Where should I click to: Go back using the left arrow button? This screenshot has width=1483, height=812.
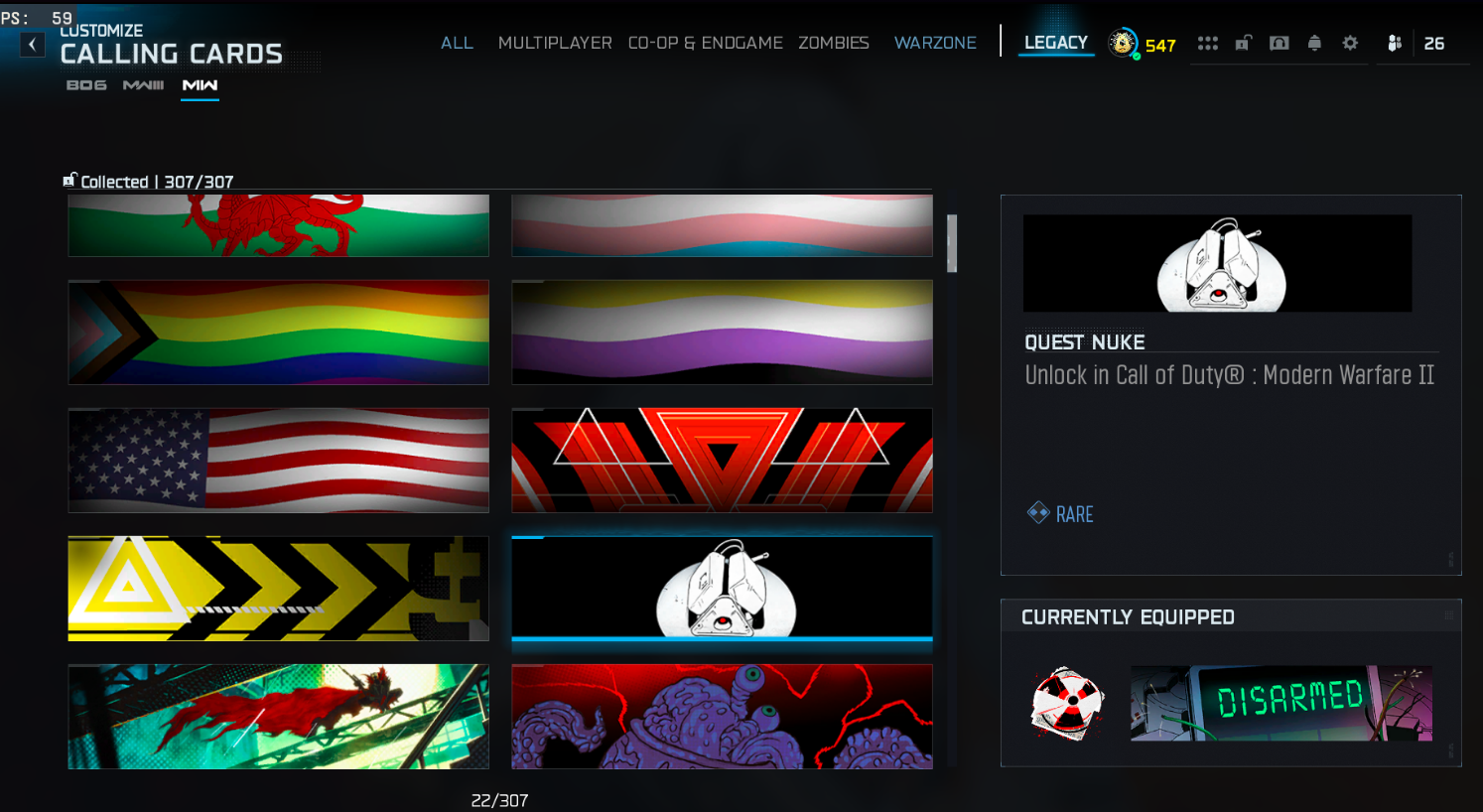(33, 45)
